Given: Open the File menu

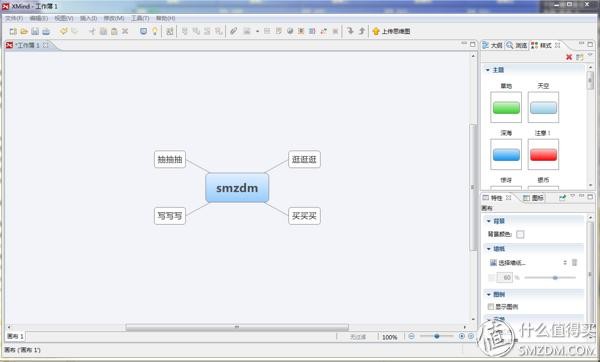Looking at the screenshot, I should (14, 18).
